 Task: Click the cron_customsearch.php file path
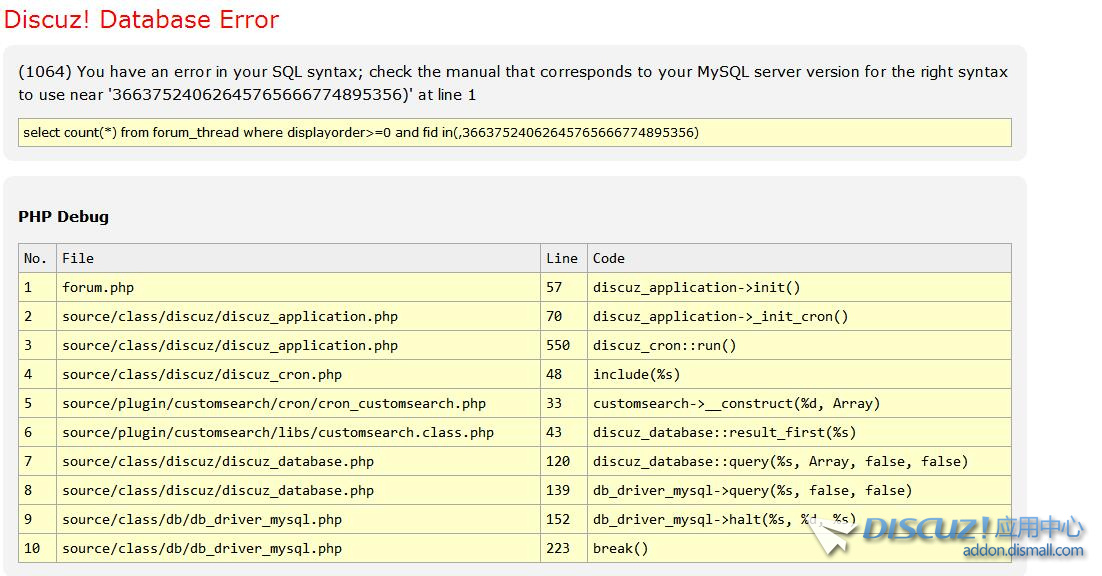pyautogui.click(x=274, y=403)
